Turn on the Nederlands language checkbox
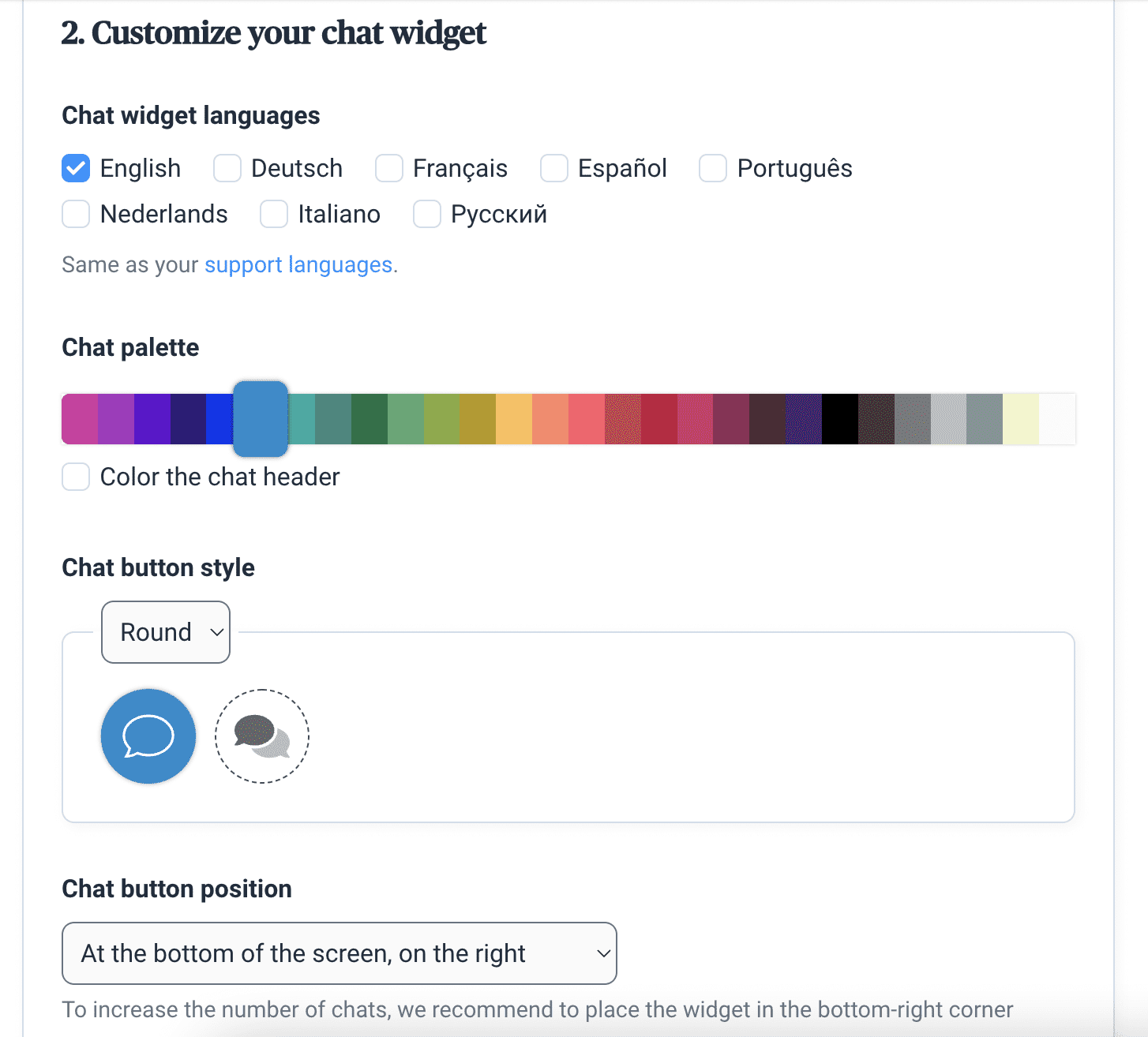The width and height of the screenshot is (1148, 1037). pyautogui.click(x=76, y=214)
